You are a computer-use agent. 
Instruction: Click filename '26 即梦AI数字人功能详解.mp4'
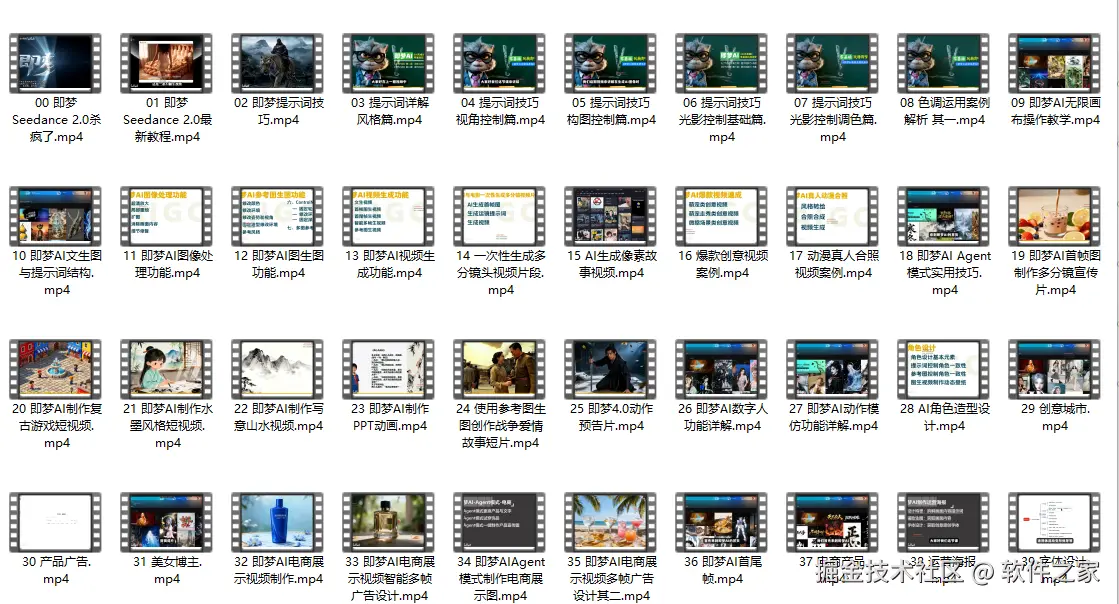(722, 417)
